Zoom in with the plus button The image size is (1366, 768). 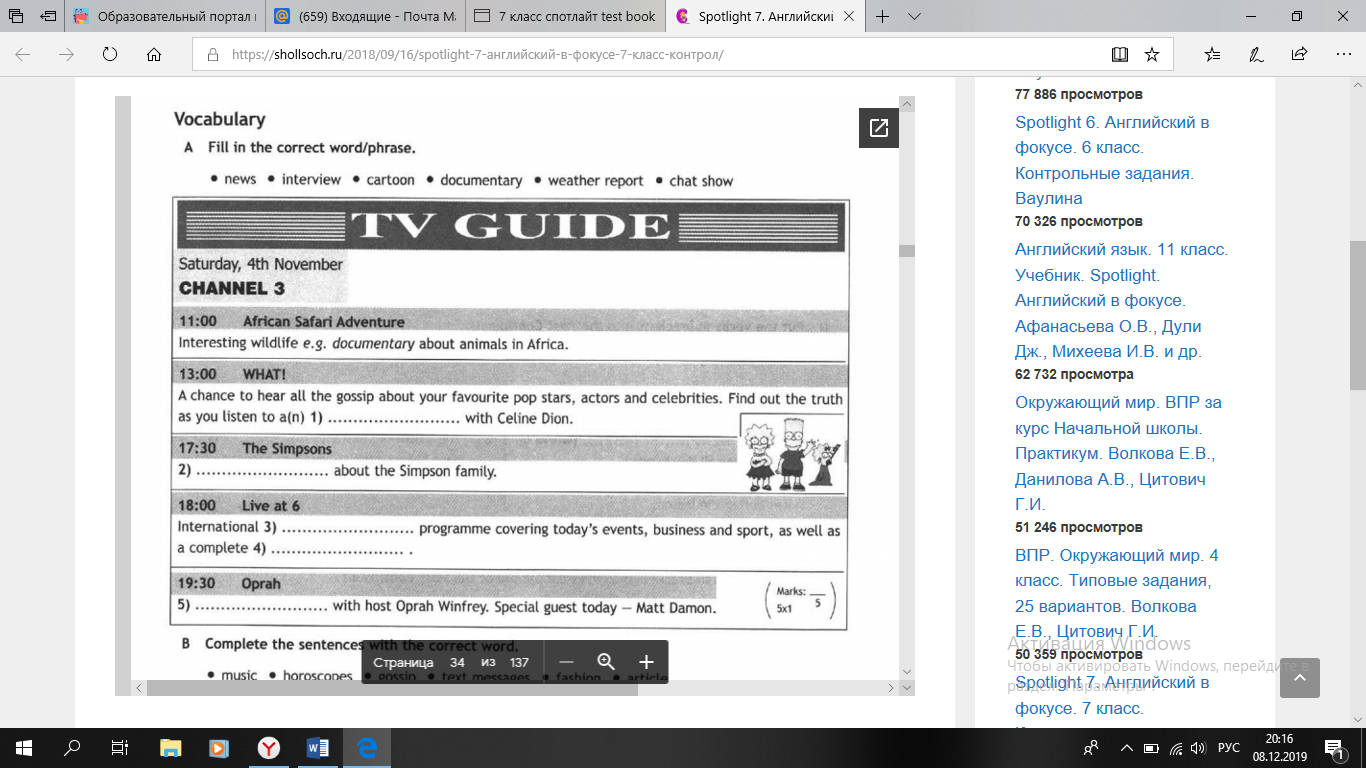(x=646, y=662)
